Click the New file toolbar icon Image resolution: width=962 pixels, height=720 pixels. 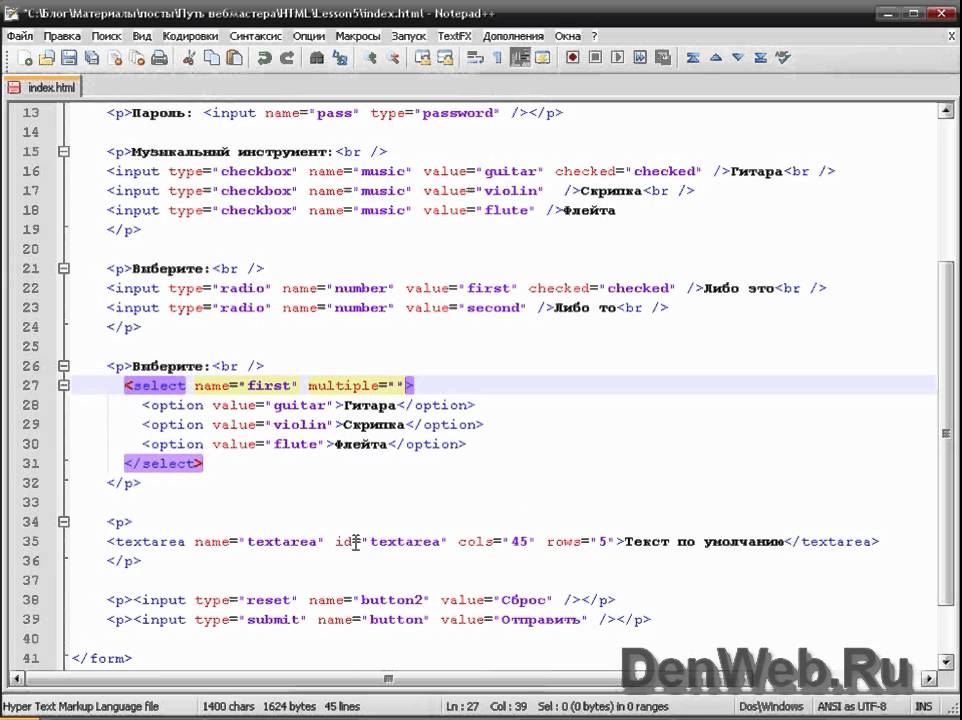26,58
